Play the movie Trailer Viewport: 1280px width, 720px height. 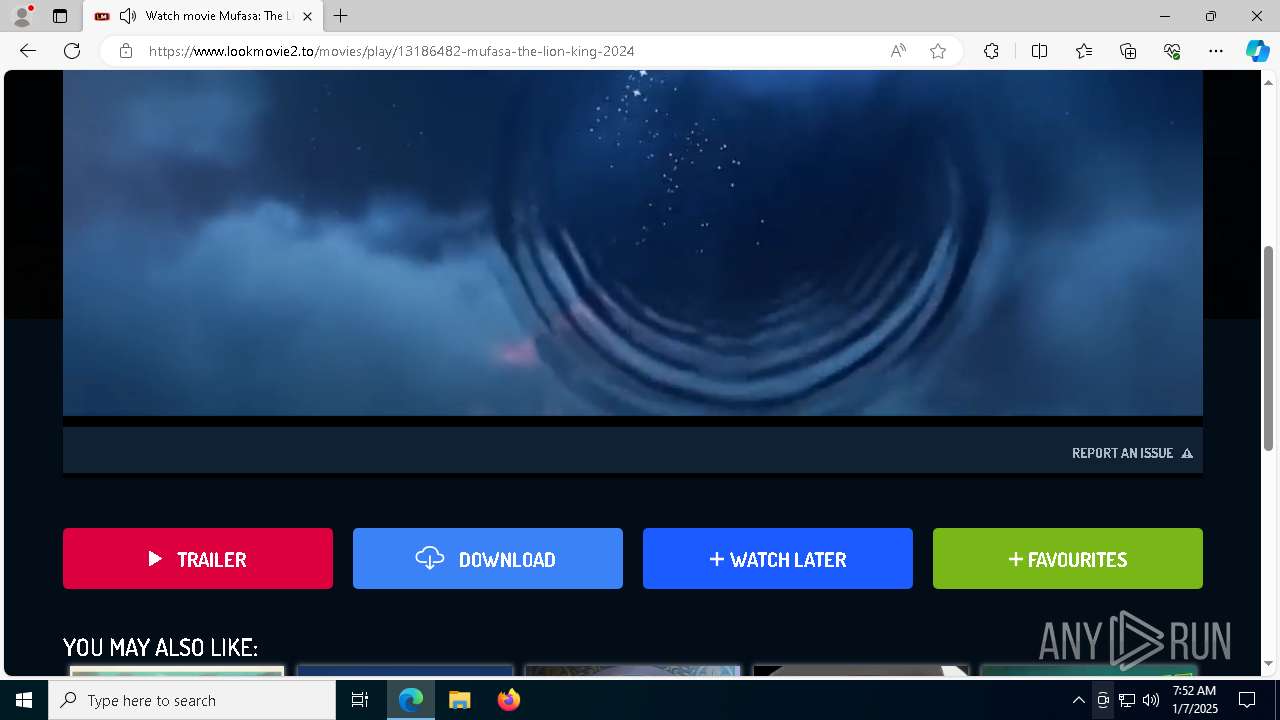(198, 559)
